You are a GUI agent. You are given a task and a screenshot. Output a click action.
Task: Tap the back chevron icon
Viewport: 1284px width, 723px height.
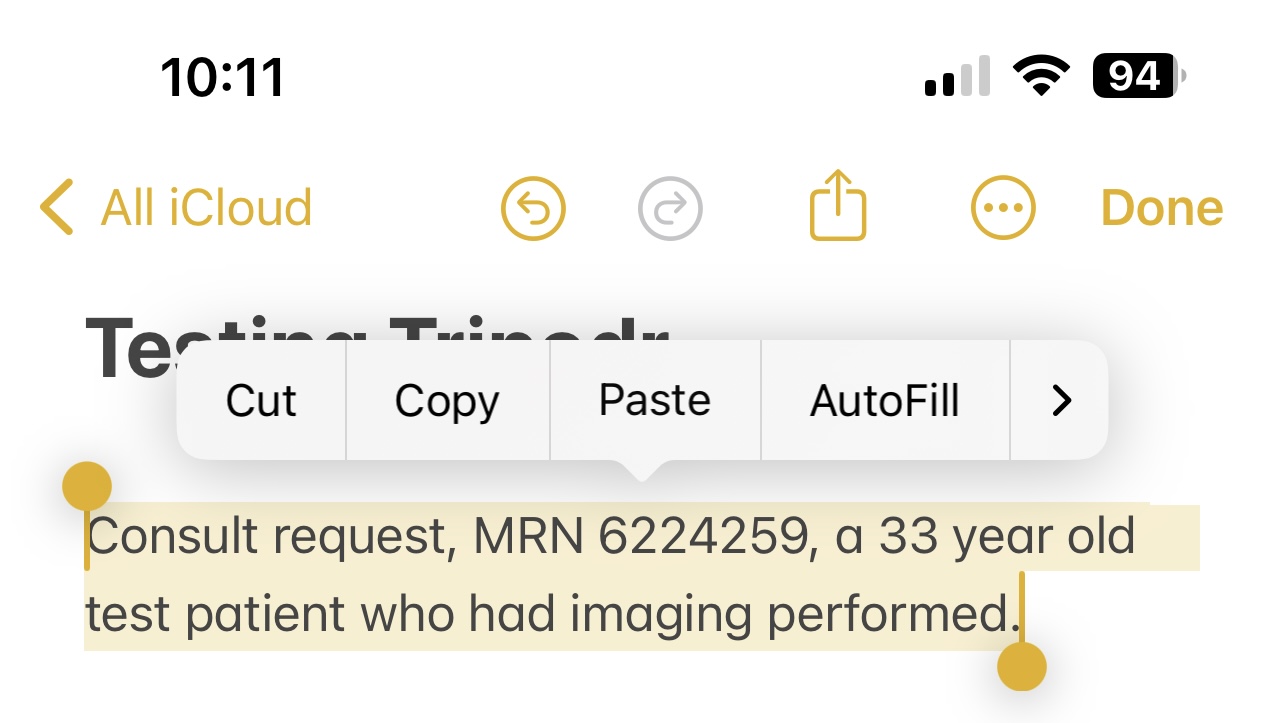[57, 207]
